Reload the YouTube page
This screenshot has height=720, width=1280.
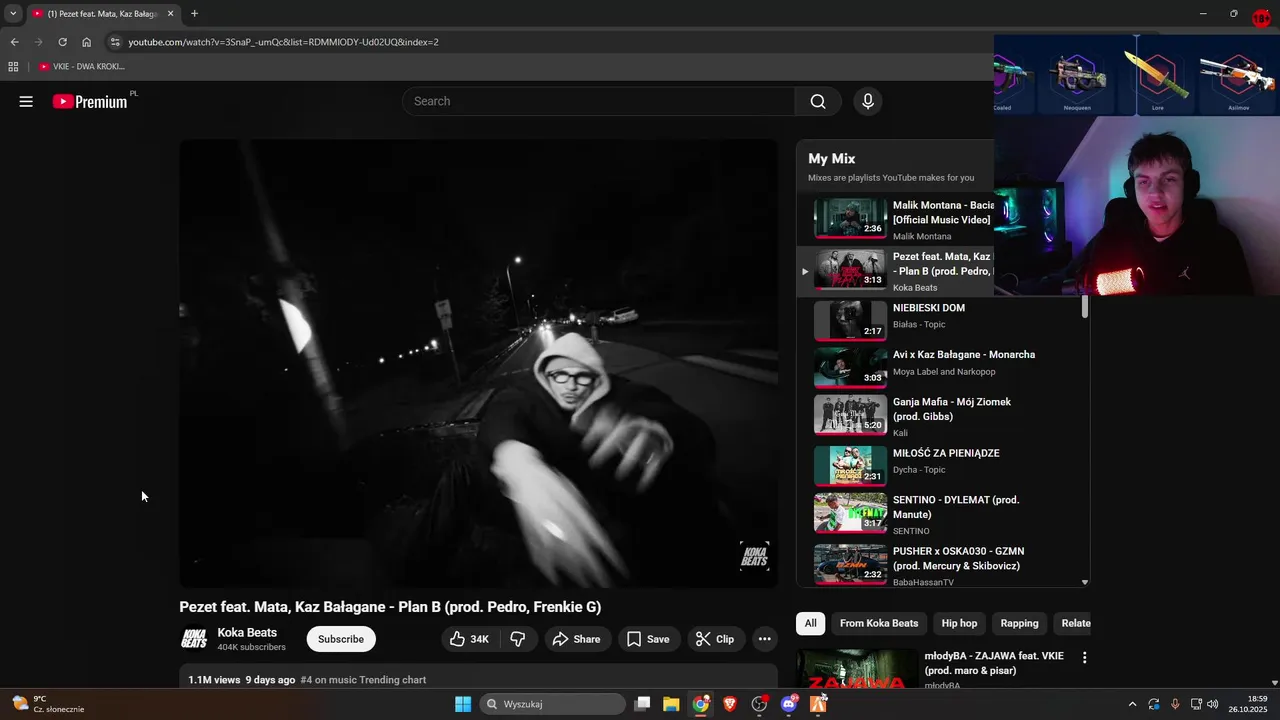coord(62,42)
